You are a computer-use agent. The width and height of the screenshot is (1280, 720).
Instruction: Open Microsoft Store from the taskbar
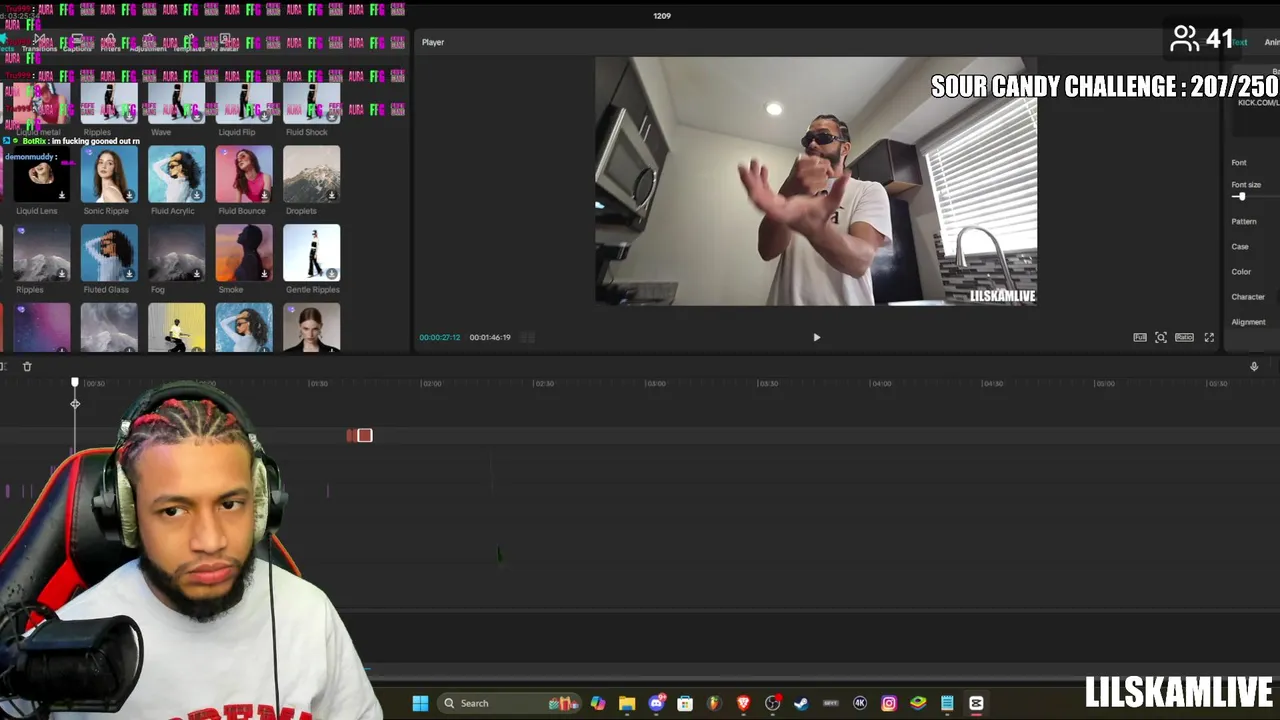pos(685,704)
